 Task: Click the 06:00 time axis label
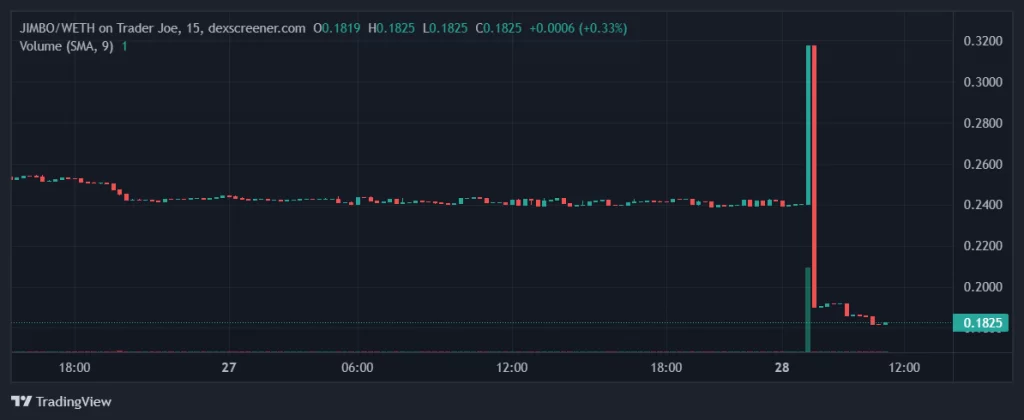click(x=357, y=368)
